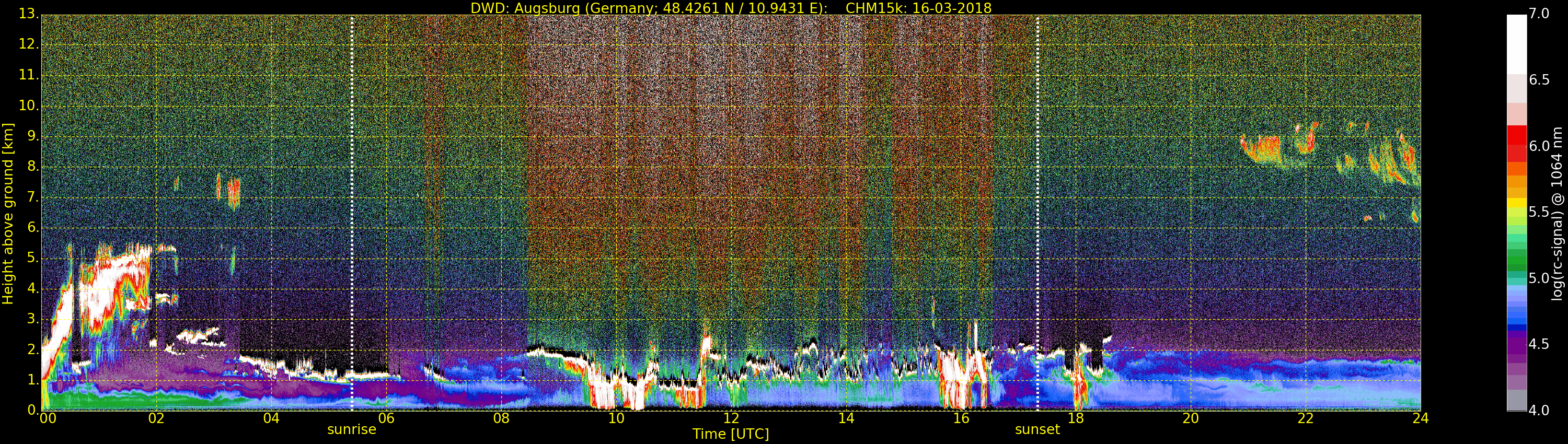Click the 'sunrise' label below the axis
This screenshot has width=1568, height=444.
tap(352, 429)
